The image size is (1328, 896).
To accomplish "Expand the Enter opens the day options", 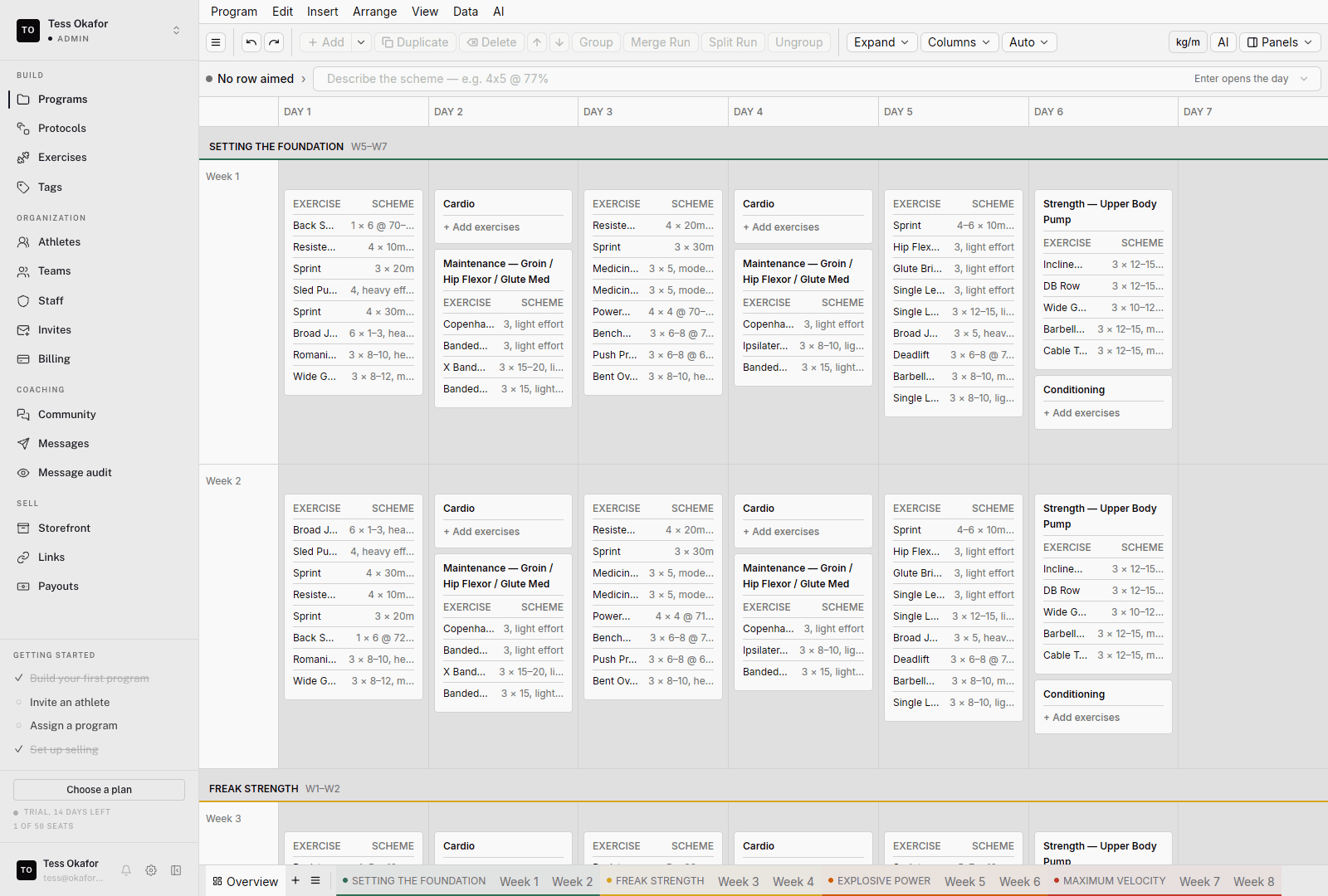I will [1304, 79].
